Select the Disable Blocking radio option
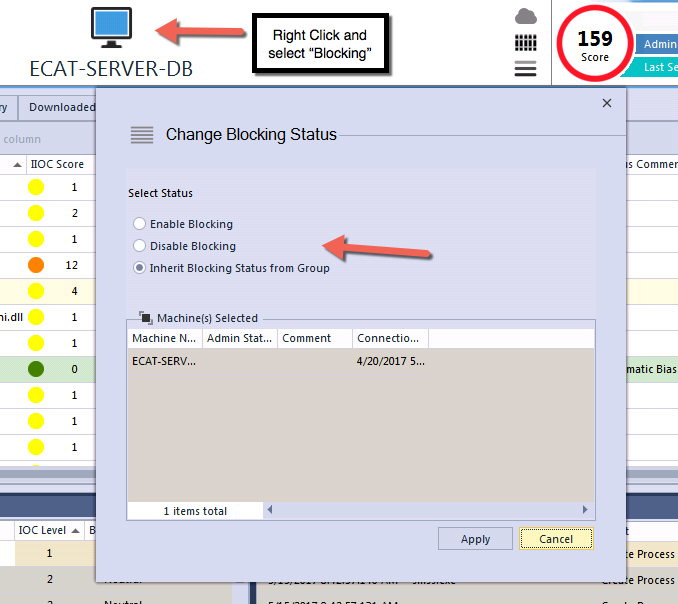 pyautogui.click(x=140, y=246)
